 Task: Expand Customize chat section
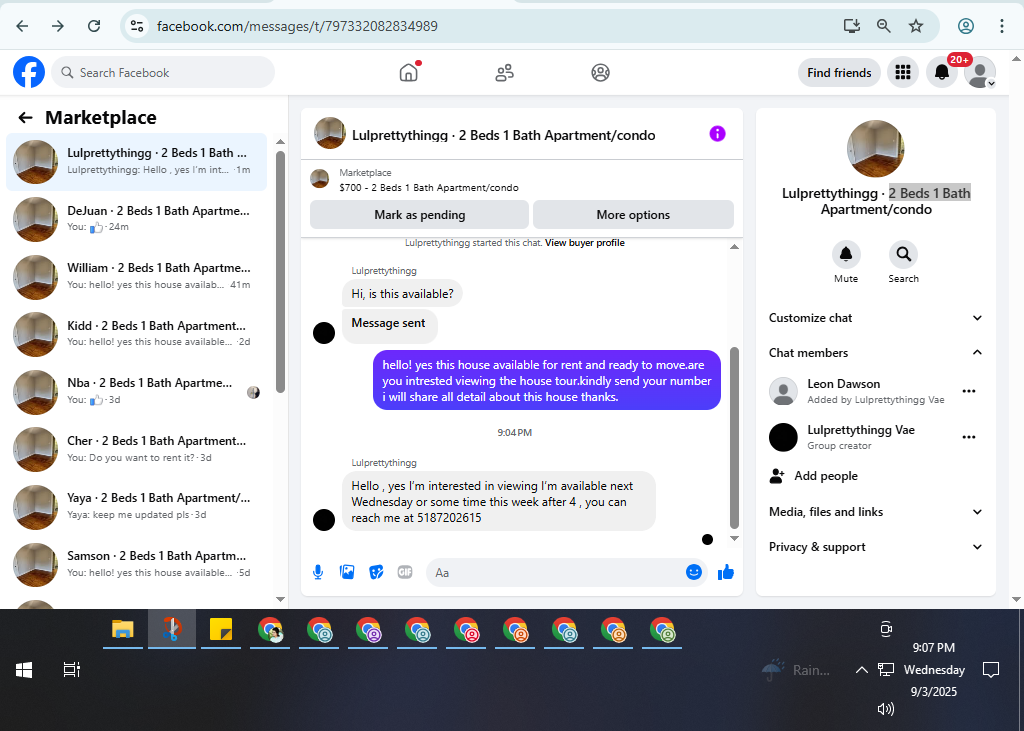coord(875,318)
